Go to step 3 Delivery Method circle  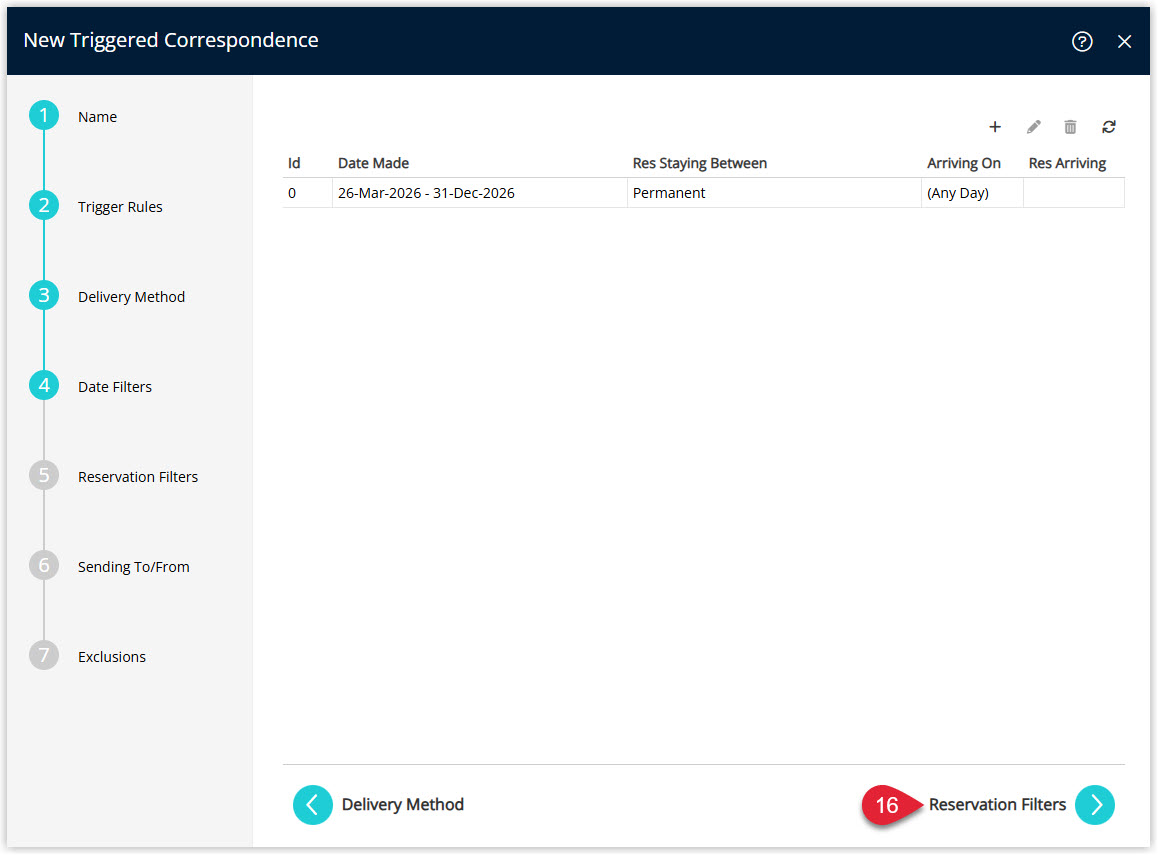(x=44, y=296)
